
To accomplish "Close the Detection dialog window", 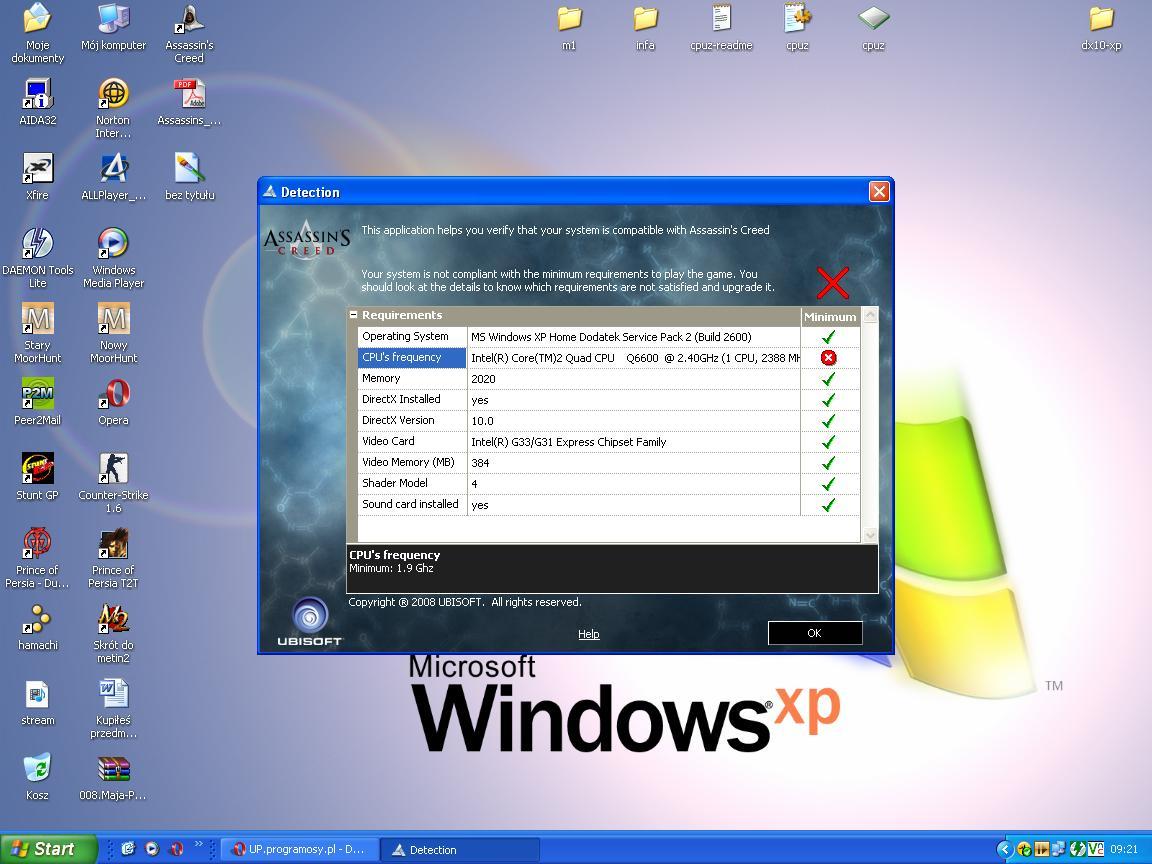I will click(x=879, y=192).
